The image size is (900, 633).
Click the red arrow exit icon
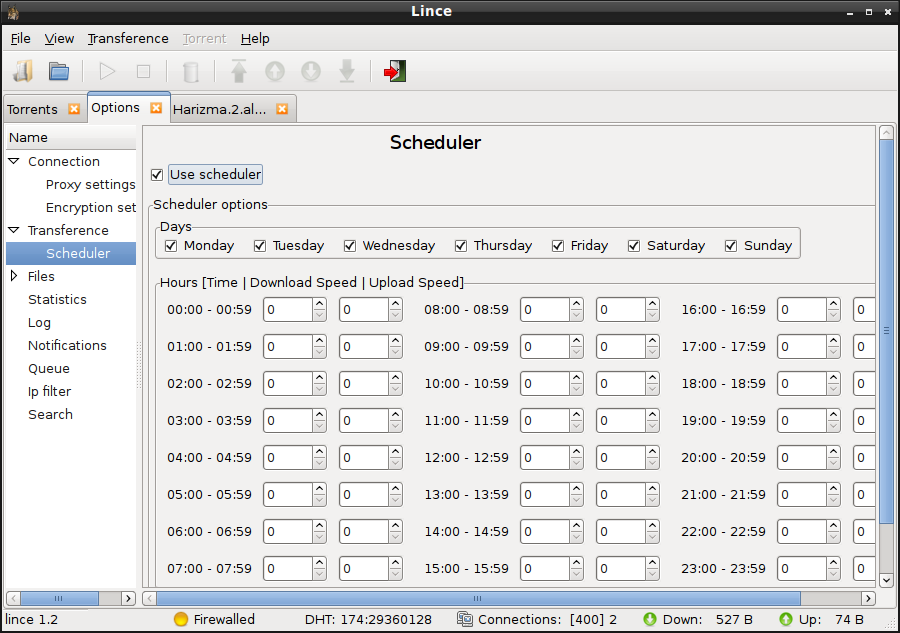click(395, 71)
